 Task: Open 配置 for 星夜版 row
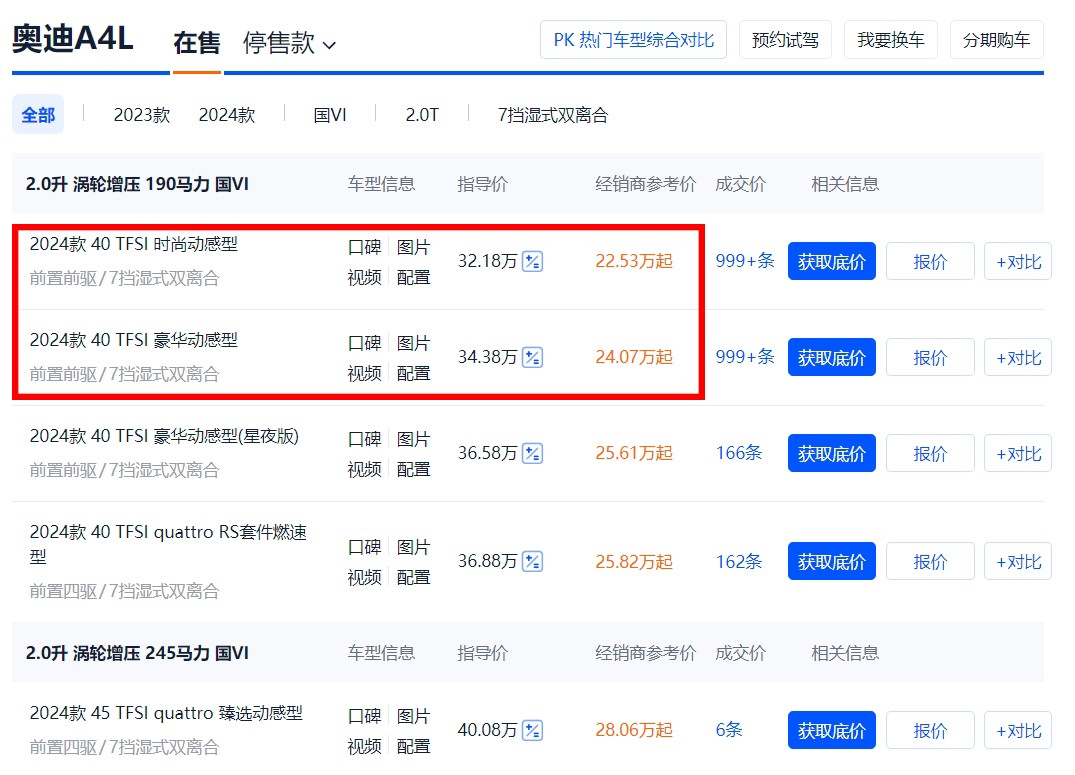click(x=413, y=470)
